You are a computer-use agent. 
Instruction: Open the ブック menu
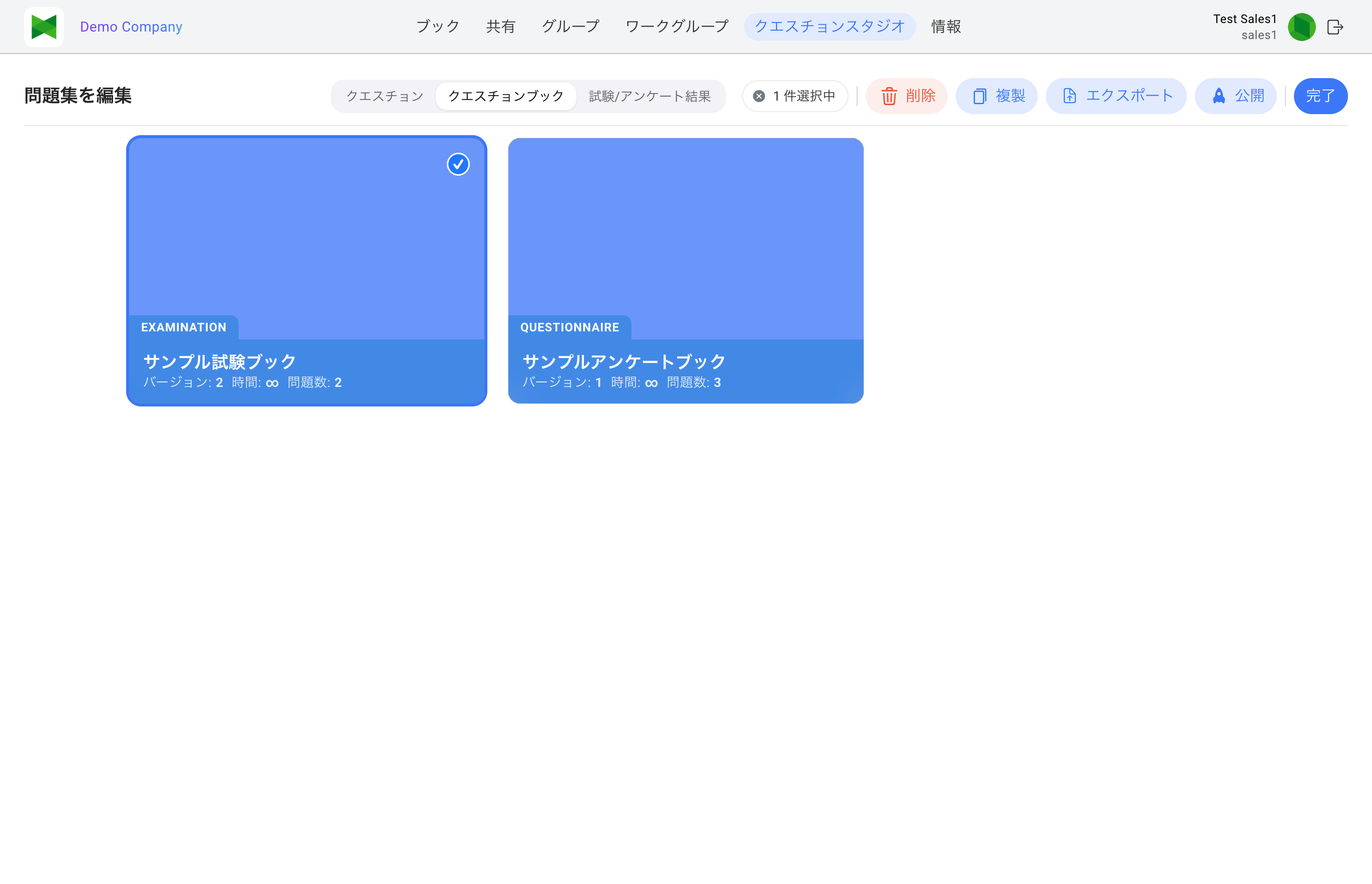pyautogui.click(x=438, y=27)
